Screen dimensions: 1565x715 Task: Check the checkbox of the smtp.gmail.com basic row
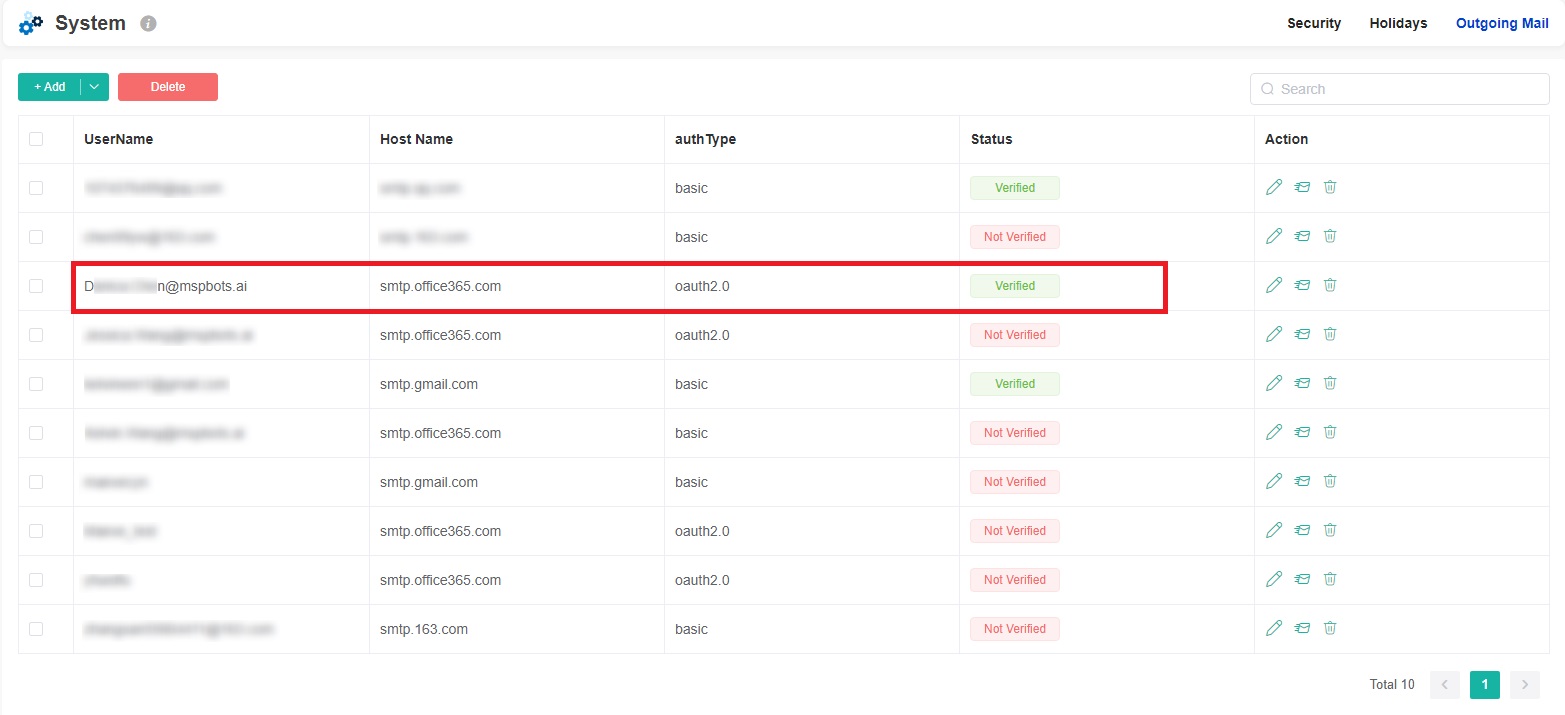(37, 383)
